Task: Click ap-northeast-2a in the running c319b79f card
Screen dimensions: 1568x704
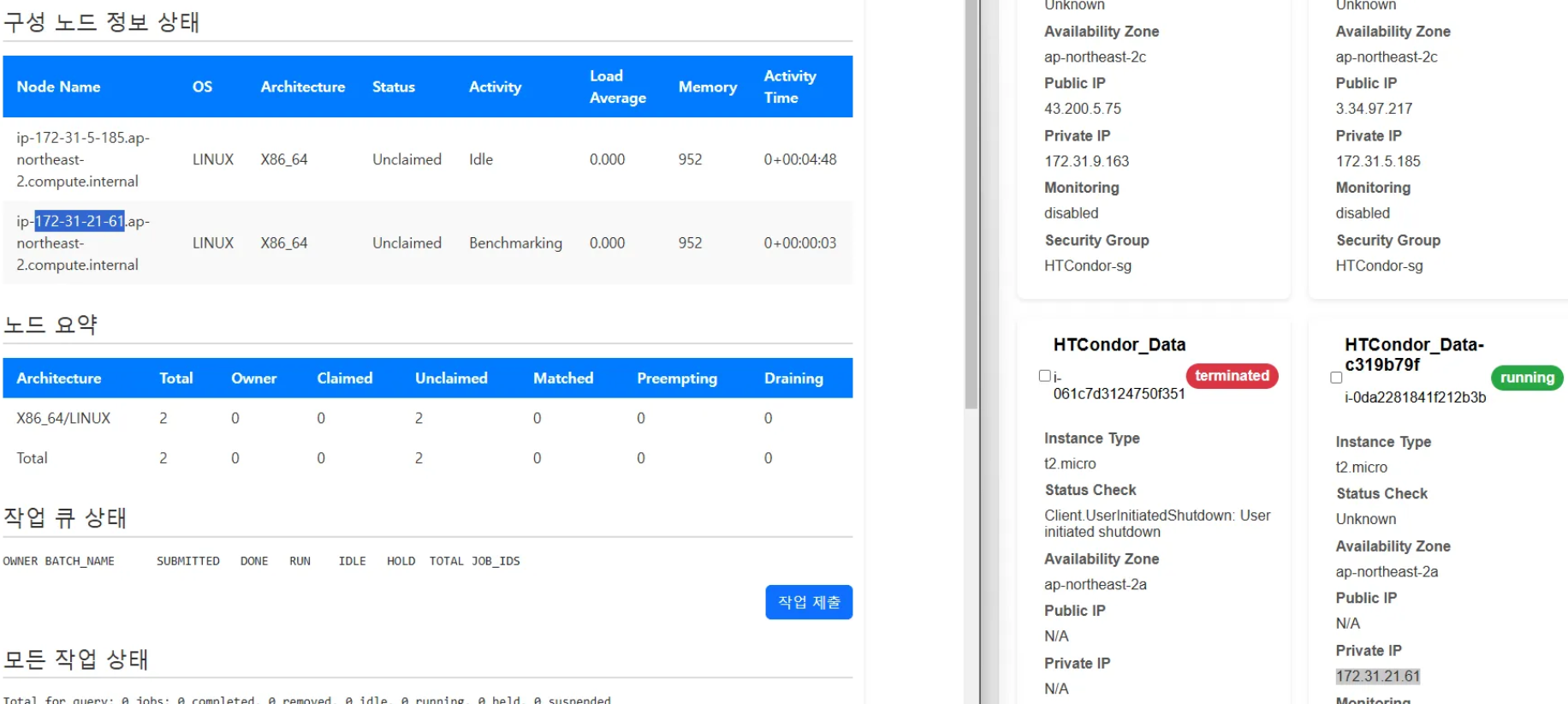Action: 1387,571
